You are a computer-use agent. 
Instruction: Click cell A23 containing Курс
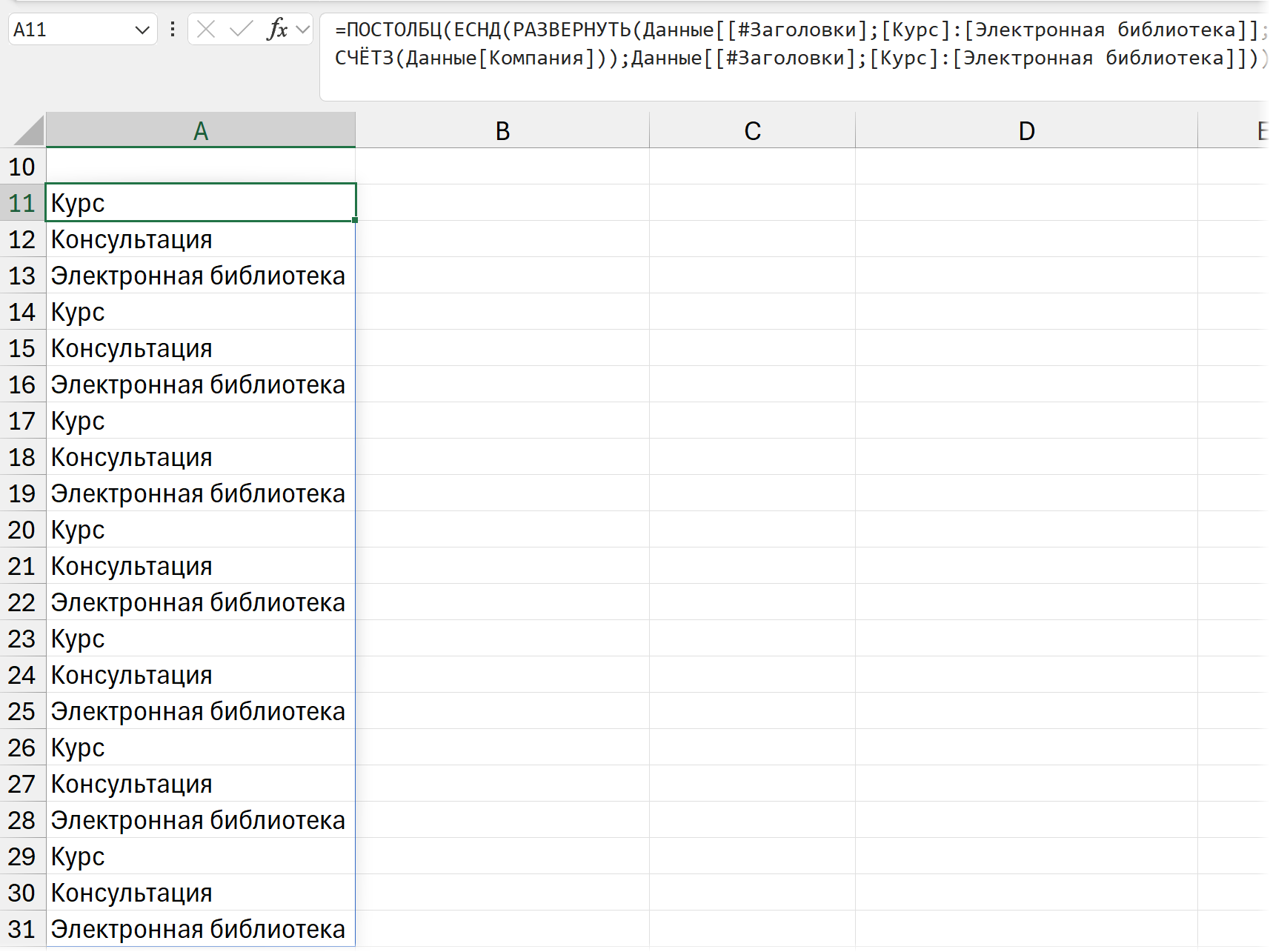tap(201, 639)
